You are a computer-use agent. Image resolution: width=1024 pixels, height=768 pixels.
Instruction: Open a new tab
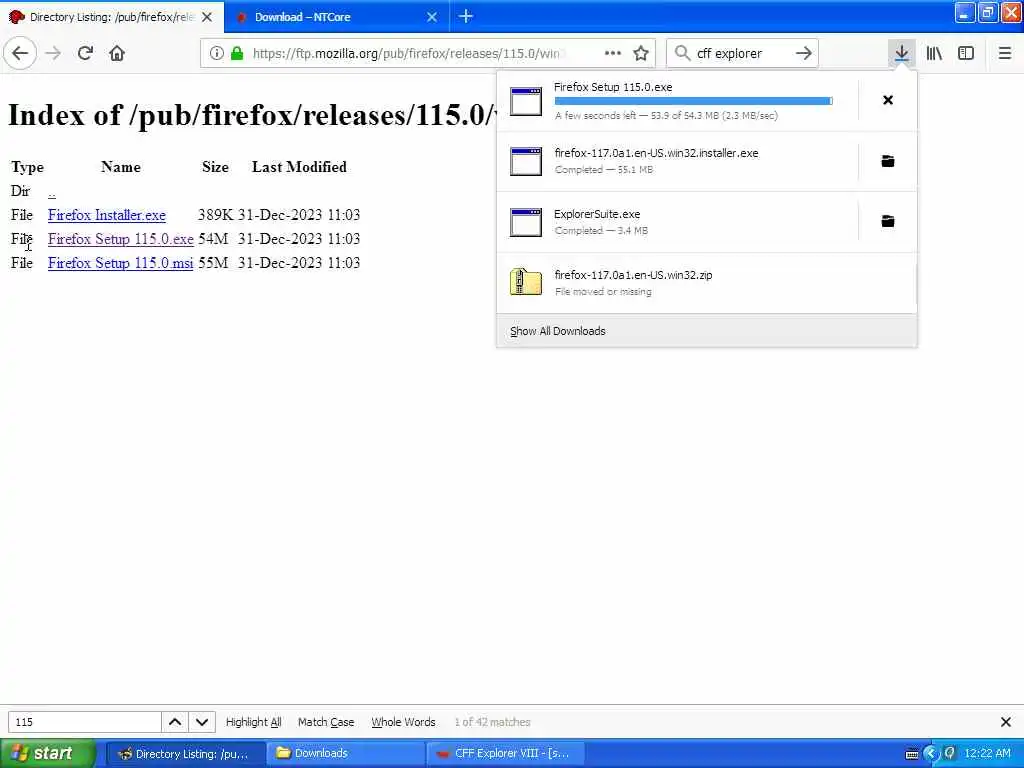[466, 16]
